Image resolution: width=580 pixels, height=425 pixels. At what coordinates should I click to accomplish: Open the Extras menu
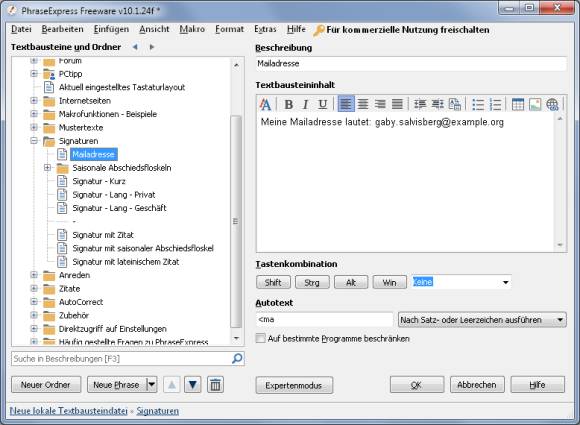(265, 29)
